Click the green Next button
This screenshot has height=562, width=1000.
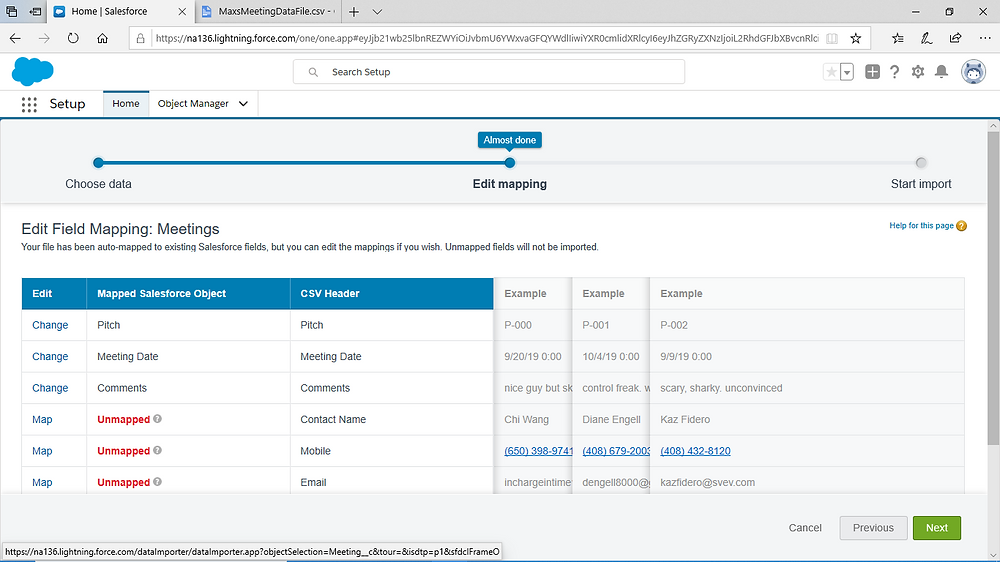coord(936,528)
